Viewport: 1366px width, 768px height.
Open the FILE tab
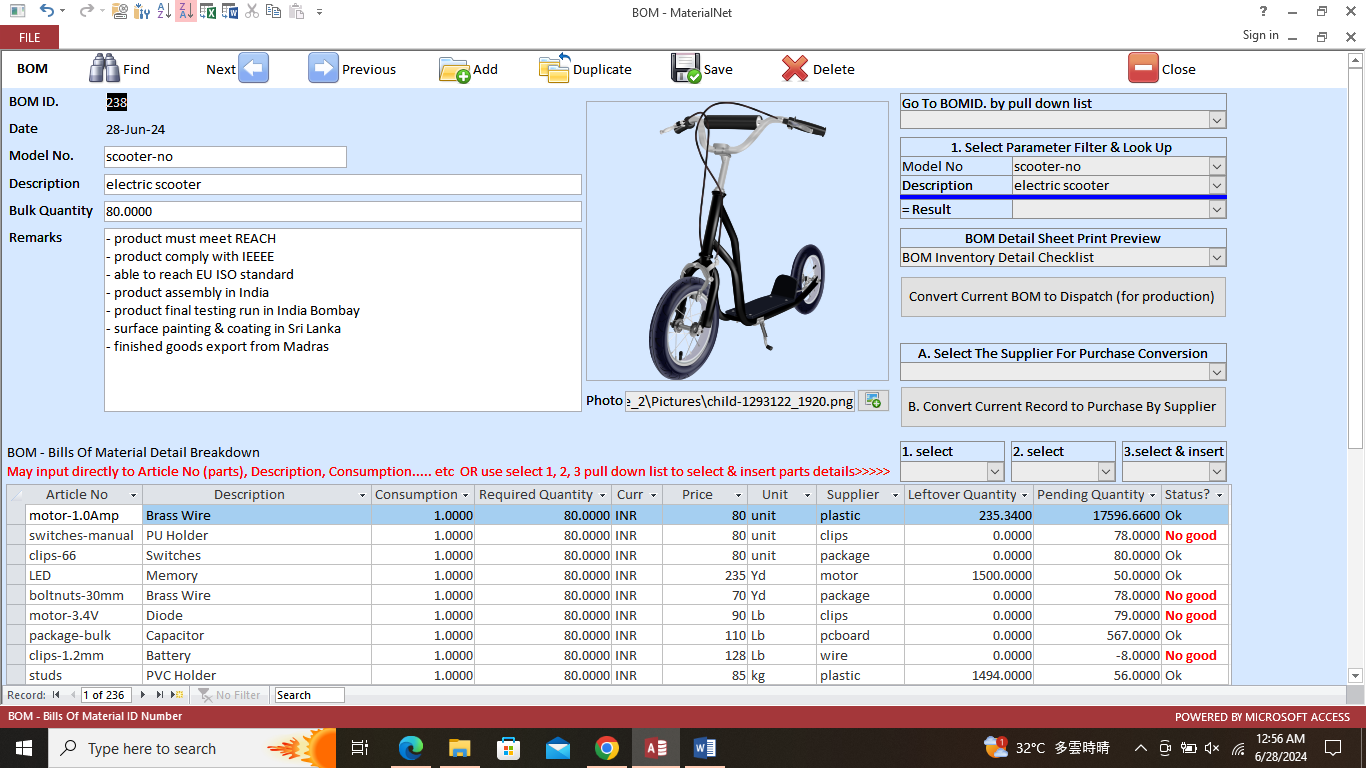tap(29, 37)
